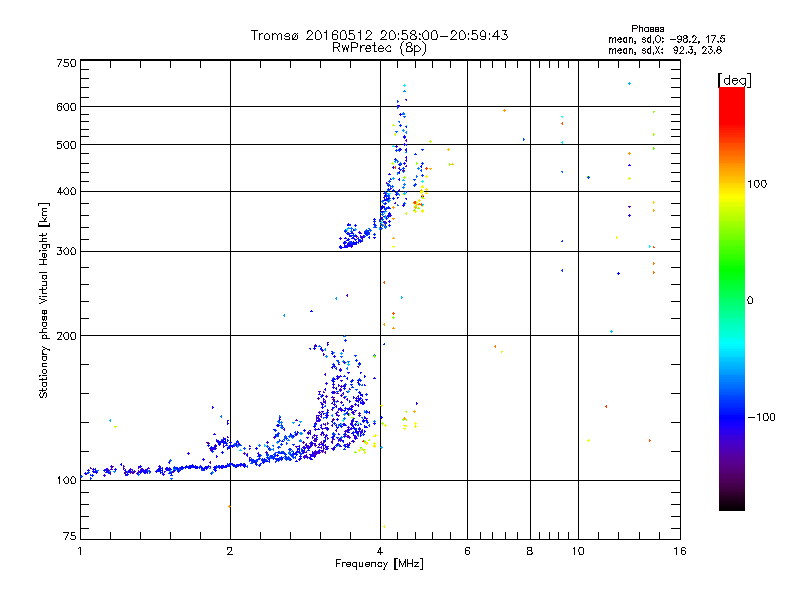Screen dimensions: 800x600
Task: Click the x-axis tick label '1'
Action: pyautogui.click(x=80, y=551)
